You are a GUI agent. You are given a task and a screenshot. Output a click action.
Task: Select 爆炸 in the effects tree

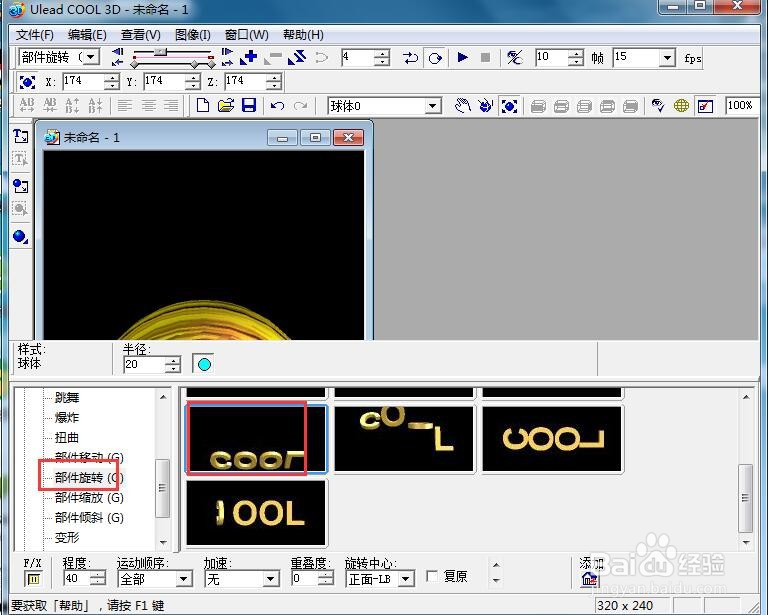click(x=67, y=418)
